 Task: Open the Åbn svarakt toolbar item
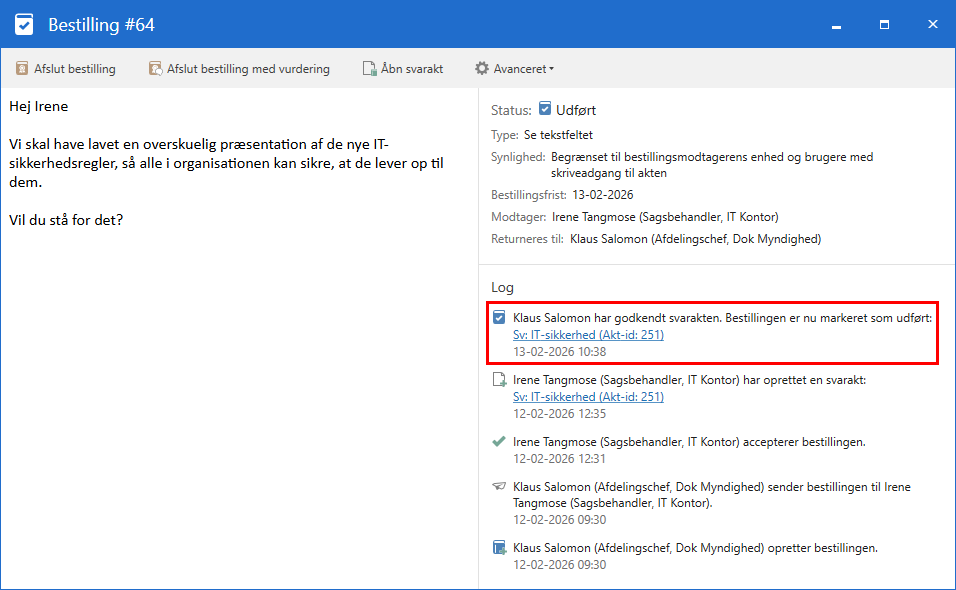point(411,69)
